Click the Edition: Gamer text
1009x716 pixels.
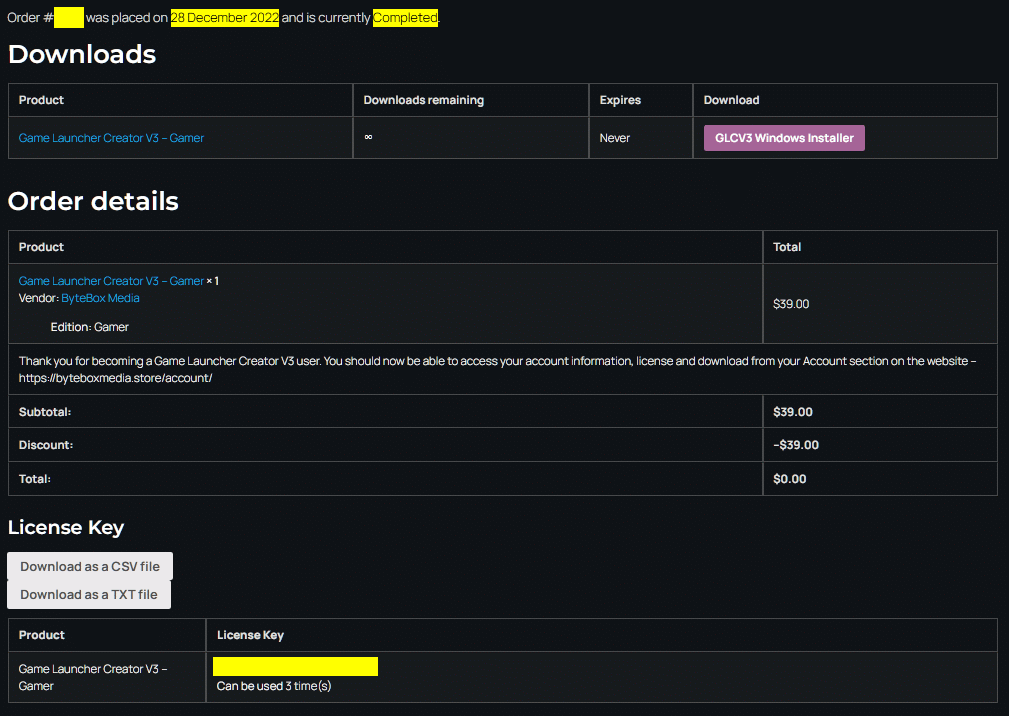tap(89, 327)
